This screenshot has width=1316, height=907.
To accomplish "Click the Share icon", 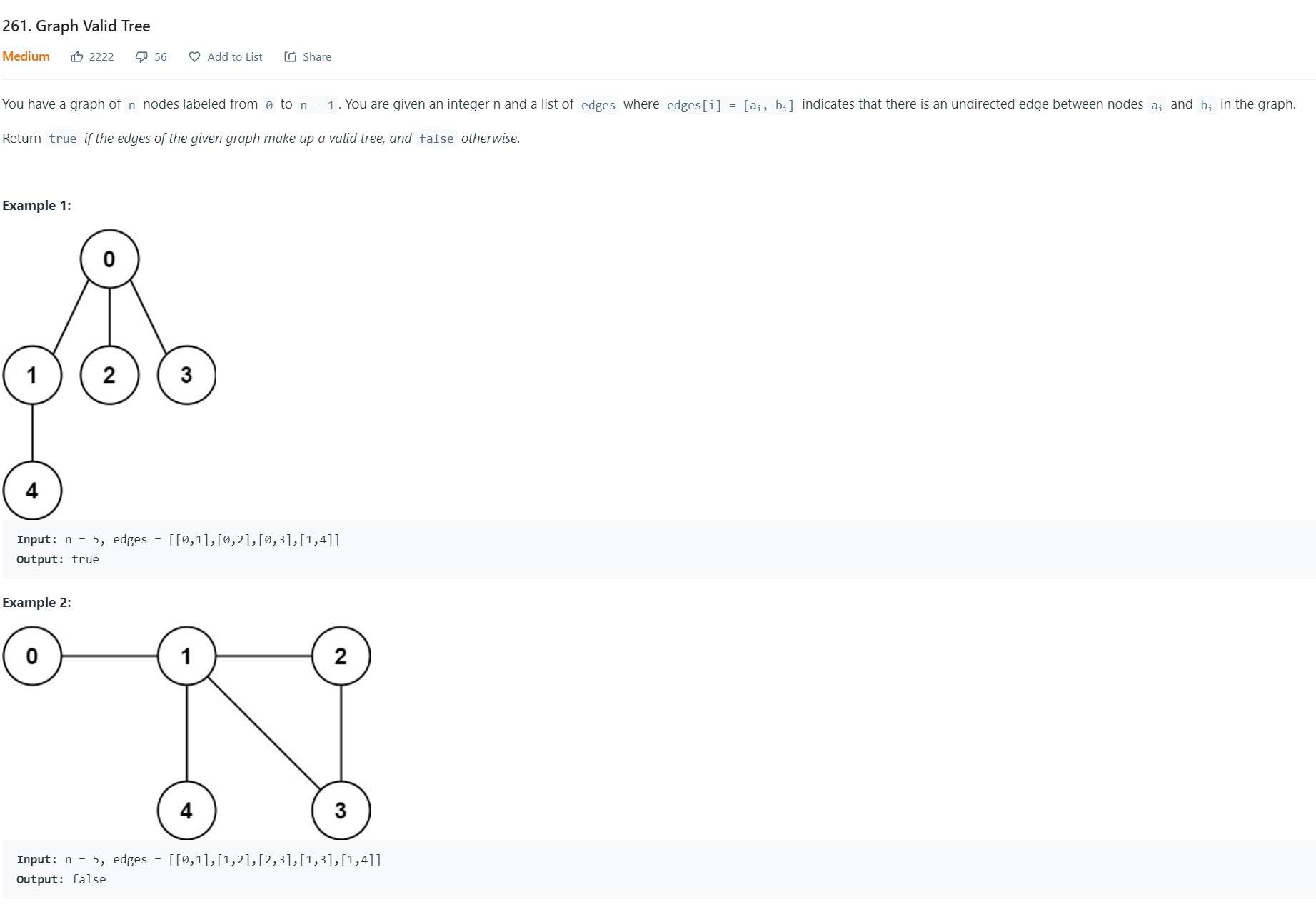I will 290,56.
